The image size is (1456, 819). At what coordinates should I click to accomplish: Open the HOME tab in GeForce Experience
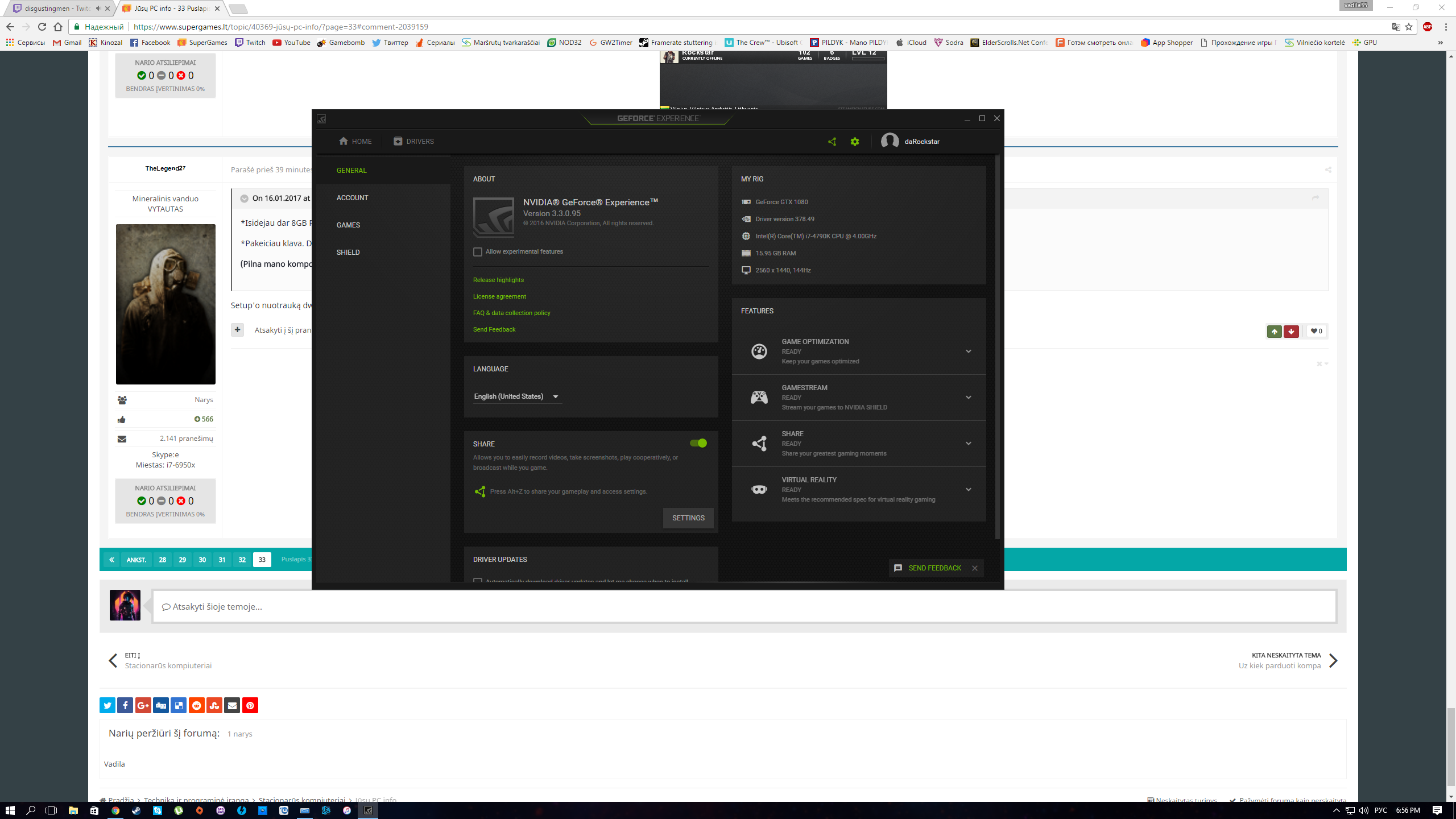point(355,142)
